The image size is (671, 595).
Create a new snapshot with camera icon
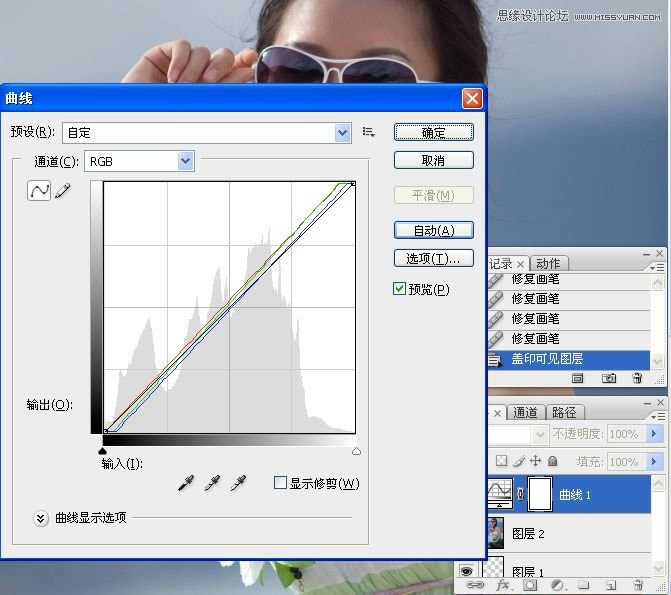point(607,379)
